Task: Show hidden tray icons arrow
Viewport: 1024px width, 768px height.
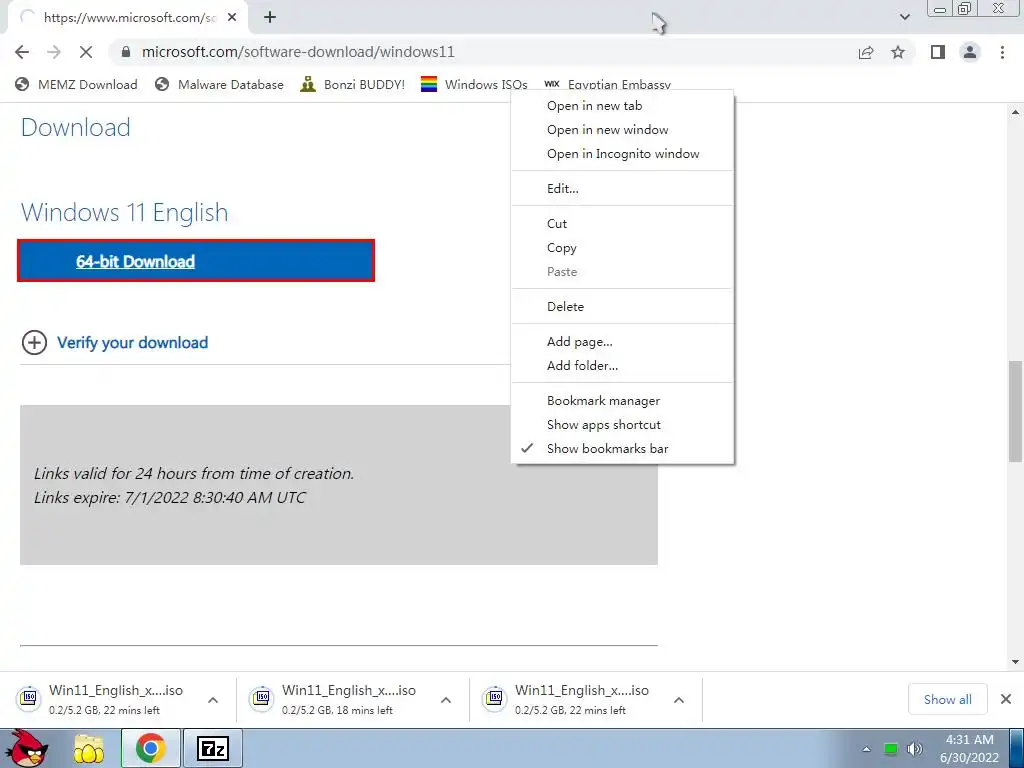Action: (867, 749)
